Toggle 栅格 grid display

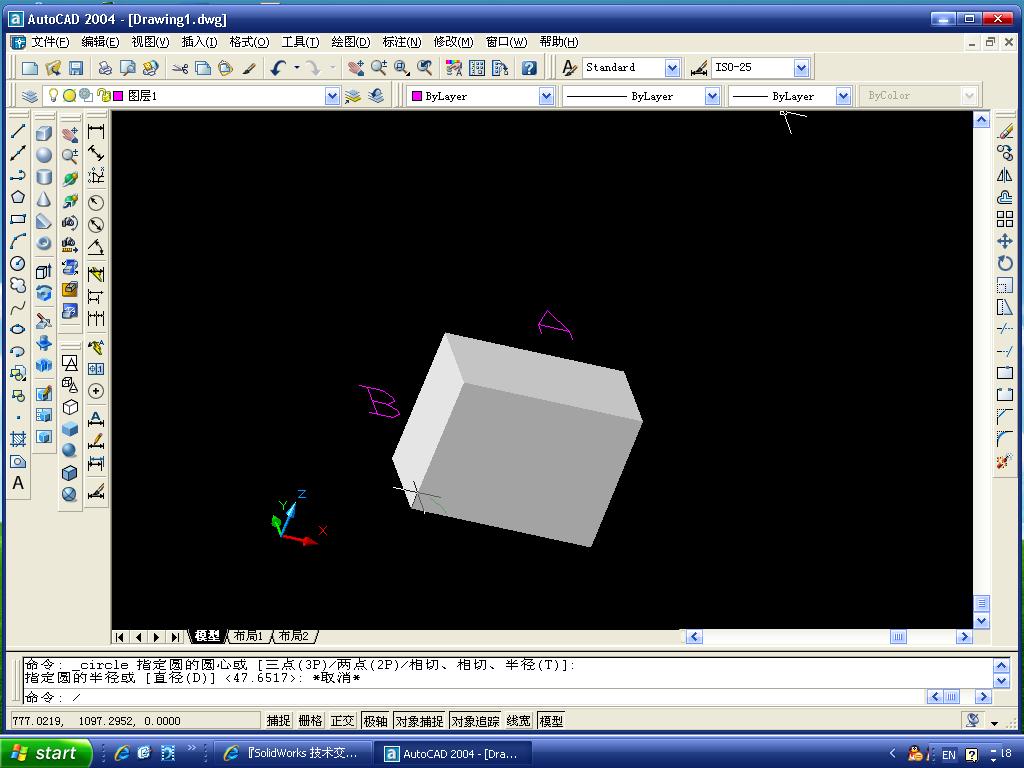tap(310, 721)
